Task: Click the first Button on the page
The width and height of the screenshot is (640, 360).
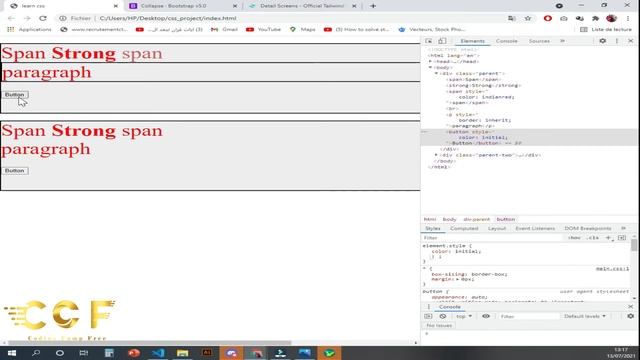Action: (15, 95)
